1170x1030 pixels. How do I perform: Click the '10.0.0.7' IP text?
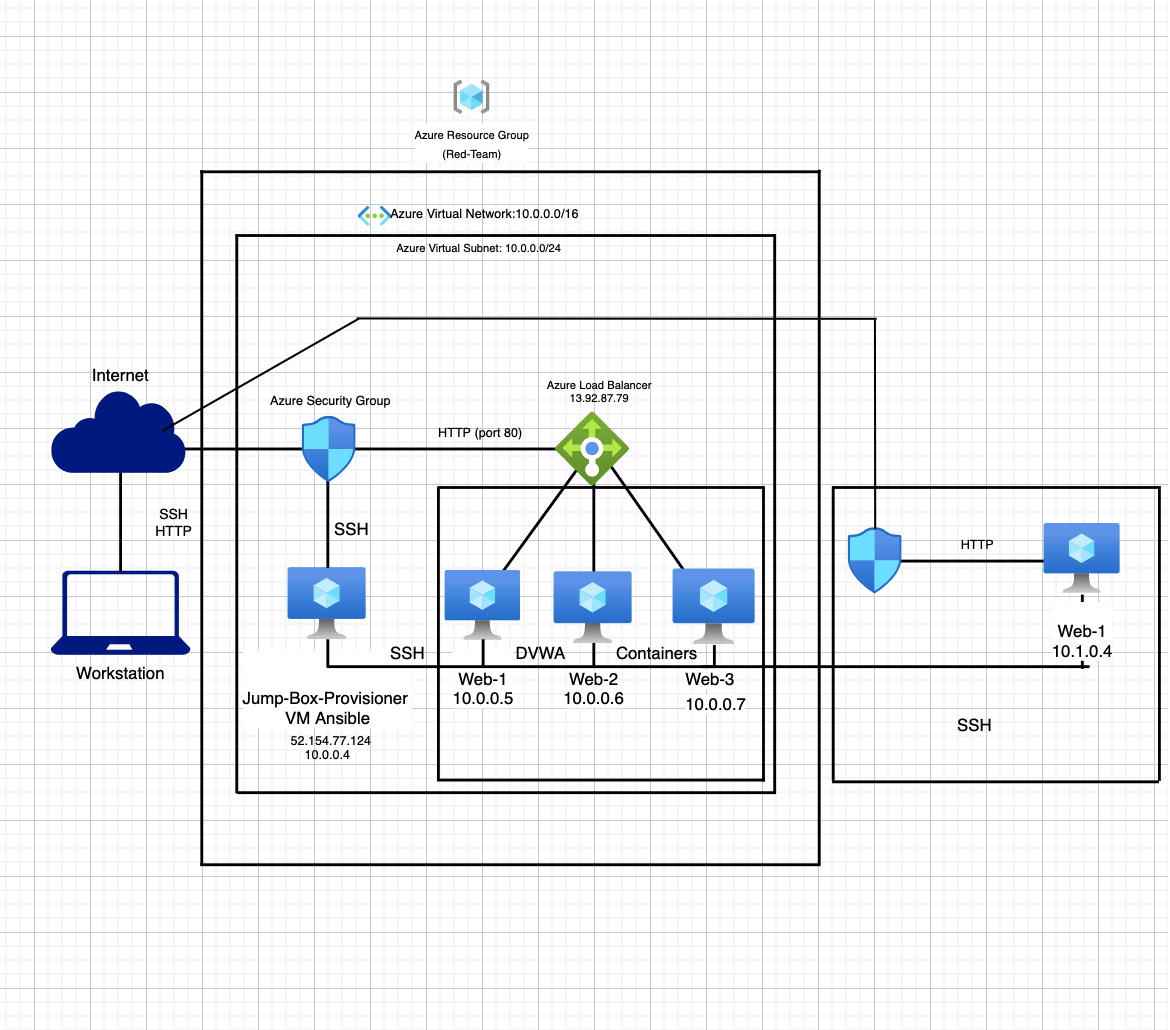pyautogui.click(x=716, y=705)
